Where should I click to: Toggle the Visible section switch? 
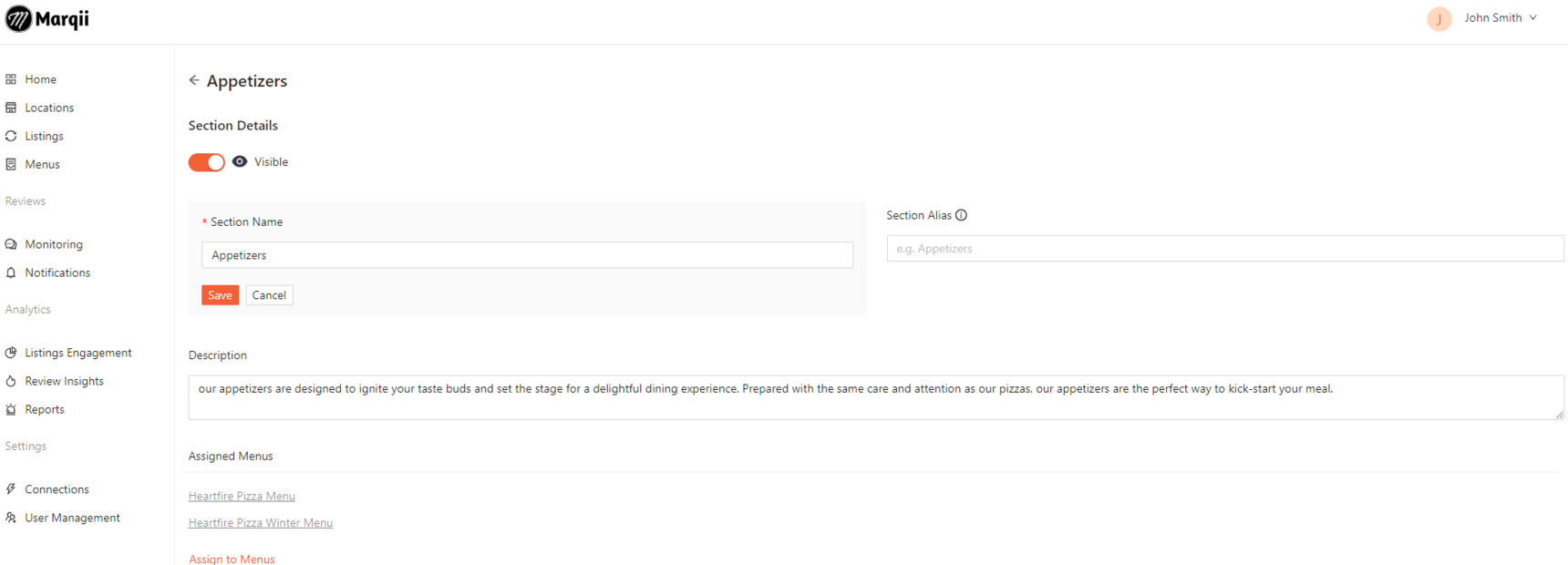(207, 162)
